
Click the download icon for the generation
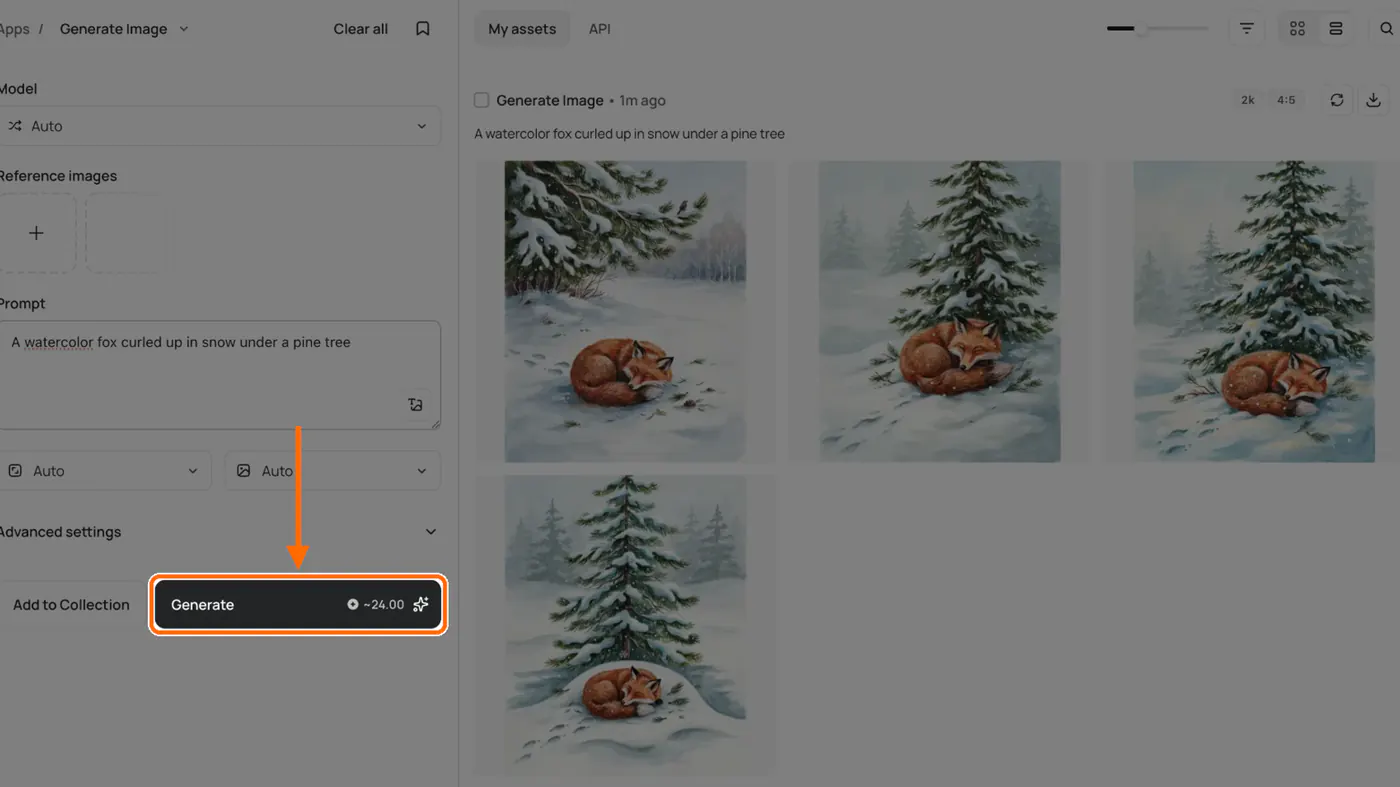1374,100
